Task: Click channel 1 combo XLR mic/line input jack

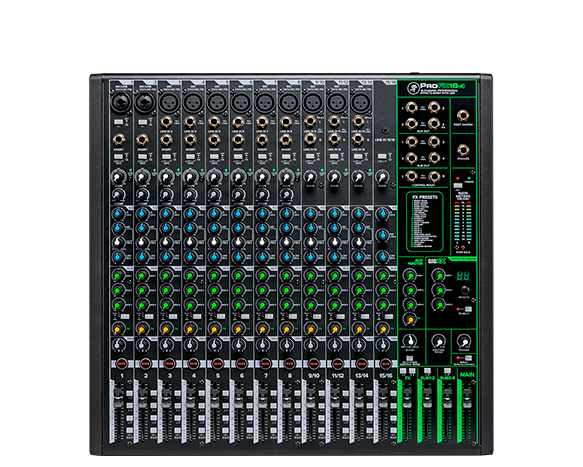Action: [121, 102]
